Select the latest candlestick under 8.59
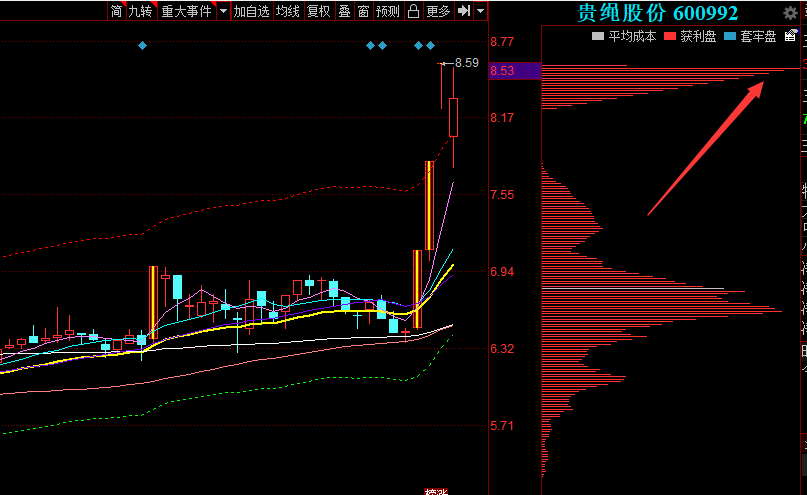This screenshot has width=807, height=495. [x=453, y=117]
